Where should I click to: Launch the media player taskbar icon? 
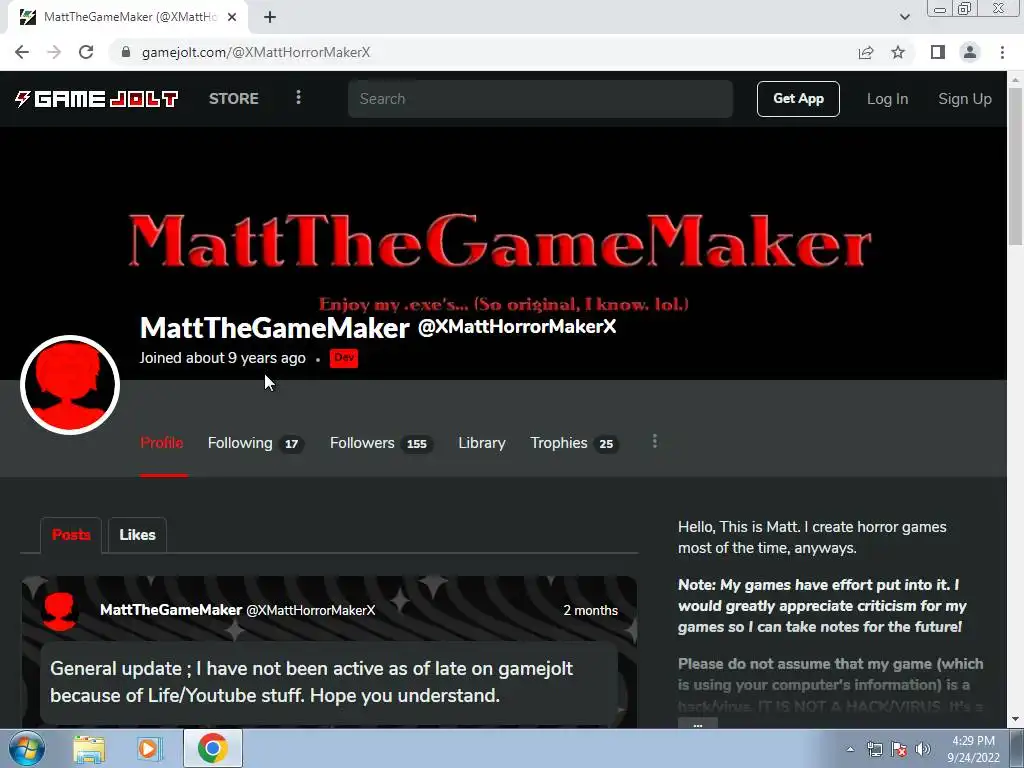[149, 748]
